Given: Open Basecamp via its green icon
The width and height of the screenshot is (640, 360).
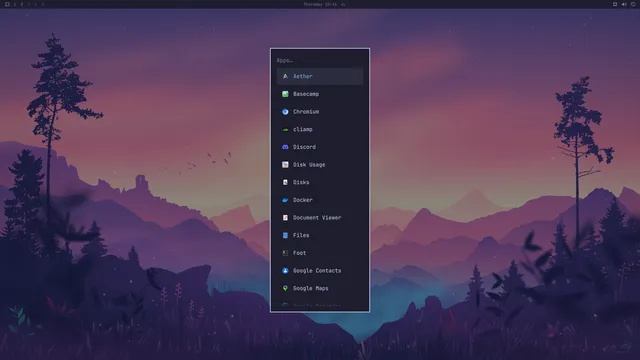Looking at the screenshot, I should click(x=285, y=94).
